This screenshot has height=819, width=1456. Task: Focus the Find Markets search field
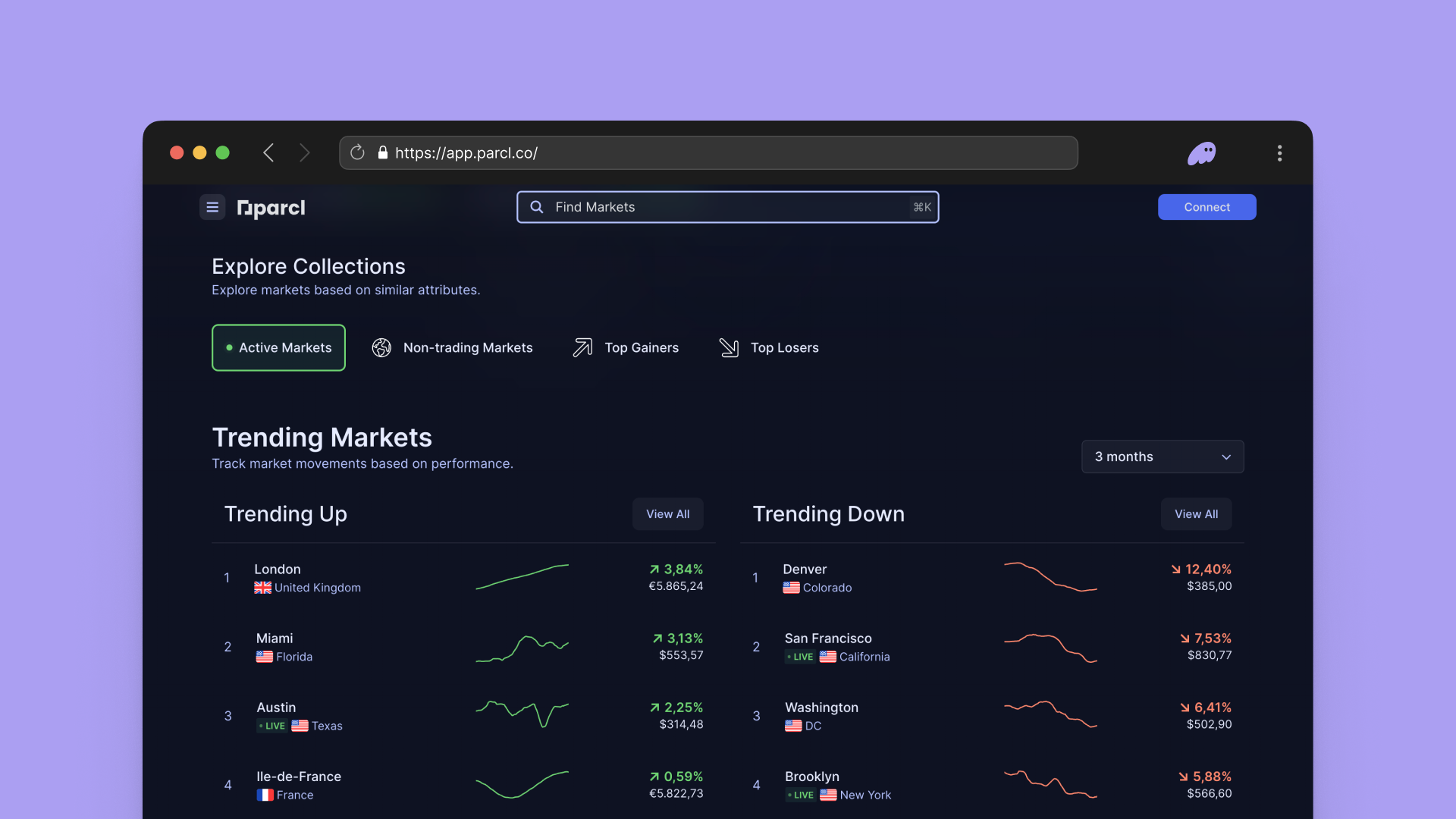point(728,207)
